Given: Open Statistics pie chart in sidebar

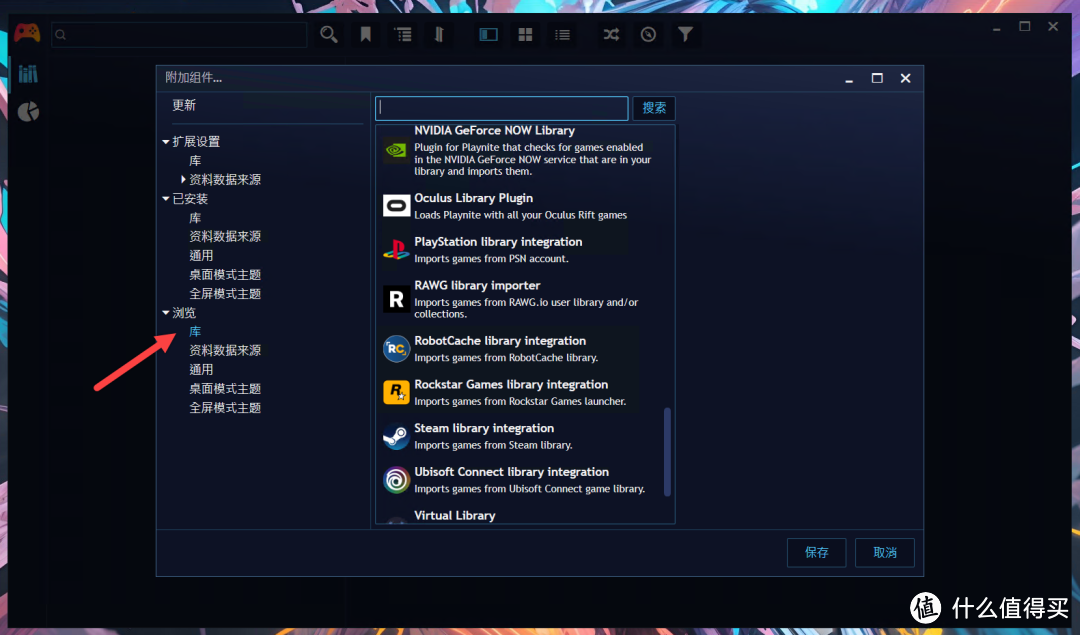Looking at the screenshot, I should [28, 112].
